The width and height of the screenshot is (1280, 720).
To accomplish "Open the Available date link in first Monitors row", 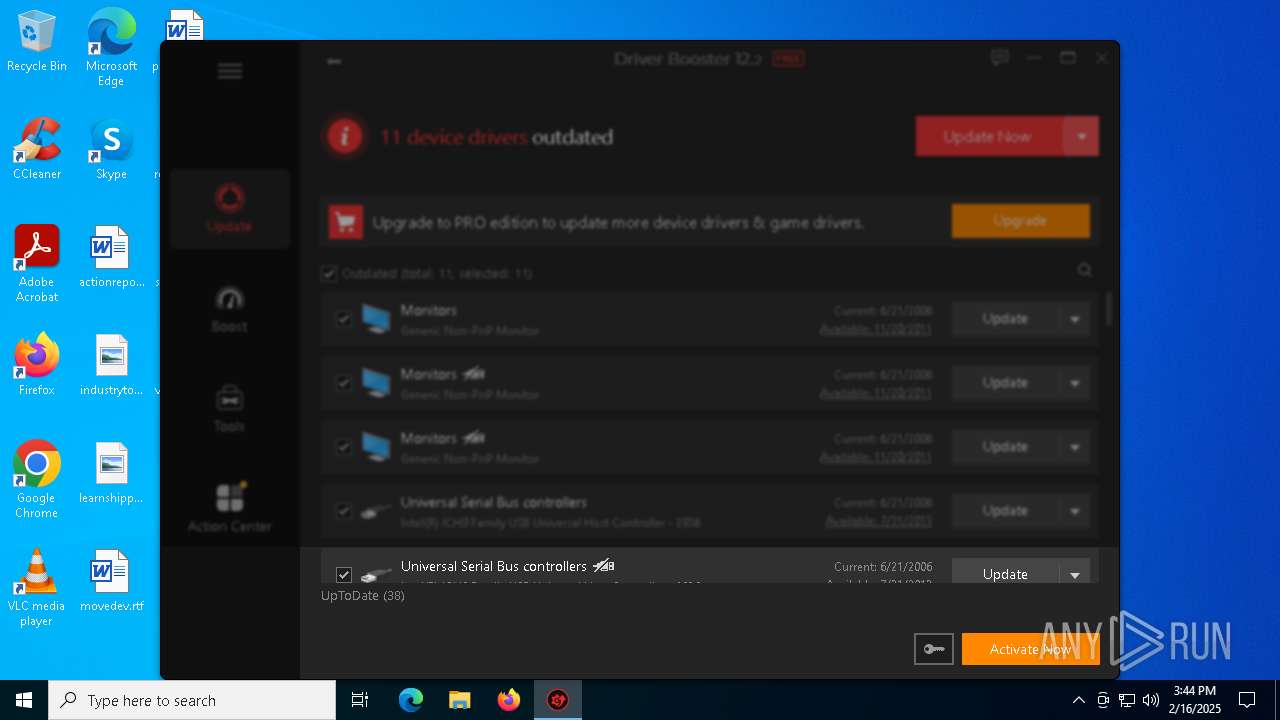I will 876,329.
